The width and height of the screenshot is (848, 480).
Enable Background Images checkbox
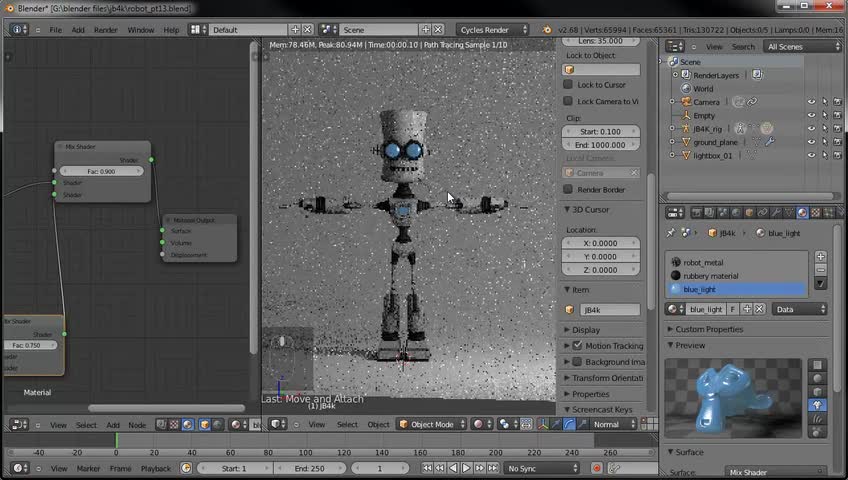(578, 362)
